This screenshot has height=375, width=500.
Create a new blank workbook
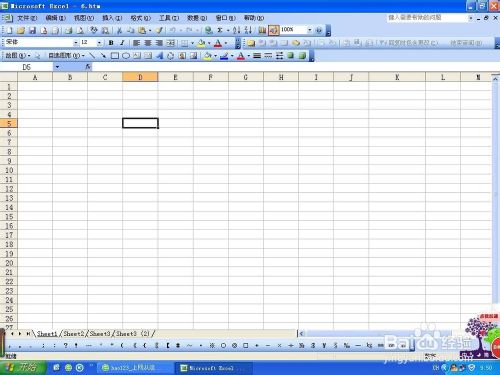pos(9,30)
